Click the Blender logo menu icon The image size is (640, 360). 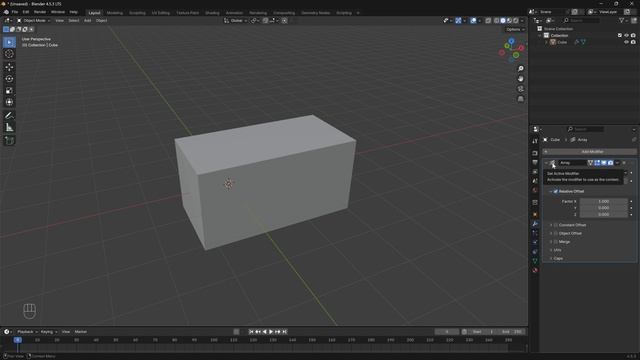pyautogui.click(x=6, y=12)
